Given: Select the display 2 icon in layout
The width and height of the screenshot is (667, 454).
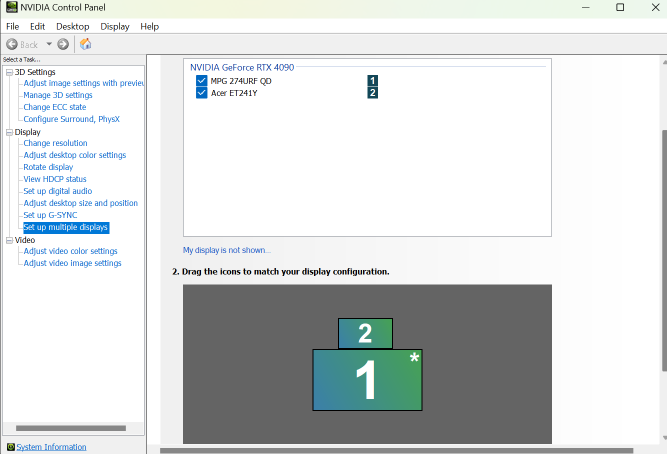Looking at the screenshot, I should pyautogui.click(x=365, y=333).
